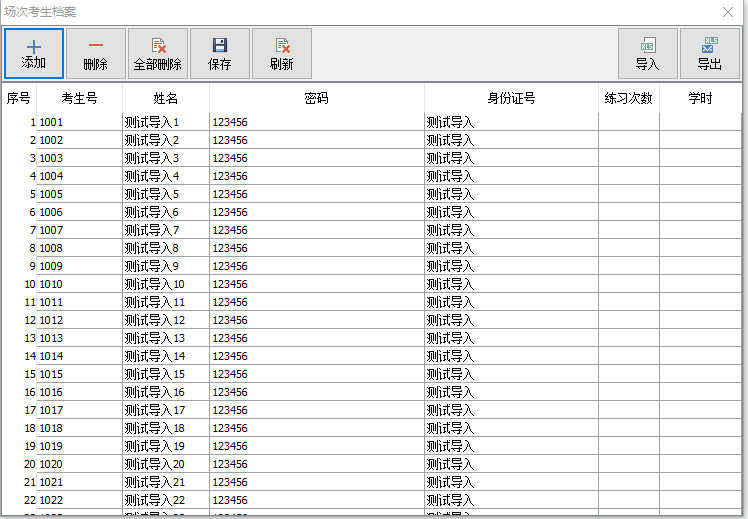
Task: Select name cell 测试导入11
Action: [x=166, y=302]
